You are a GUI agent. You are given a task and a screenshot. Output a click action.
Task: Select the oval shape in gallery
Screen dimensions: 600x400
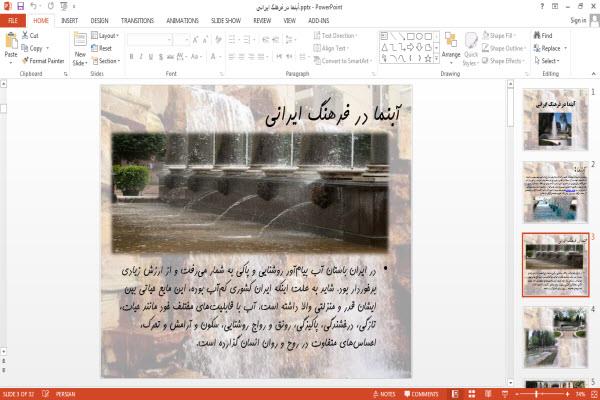point(419,36)
